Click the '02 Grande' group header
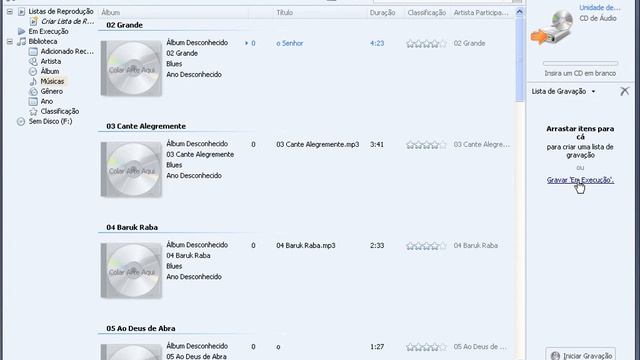 point(124,25)
